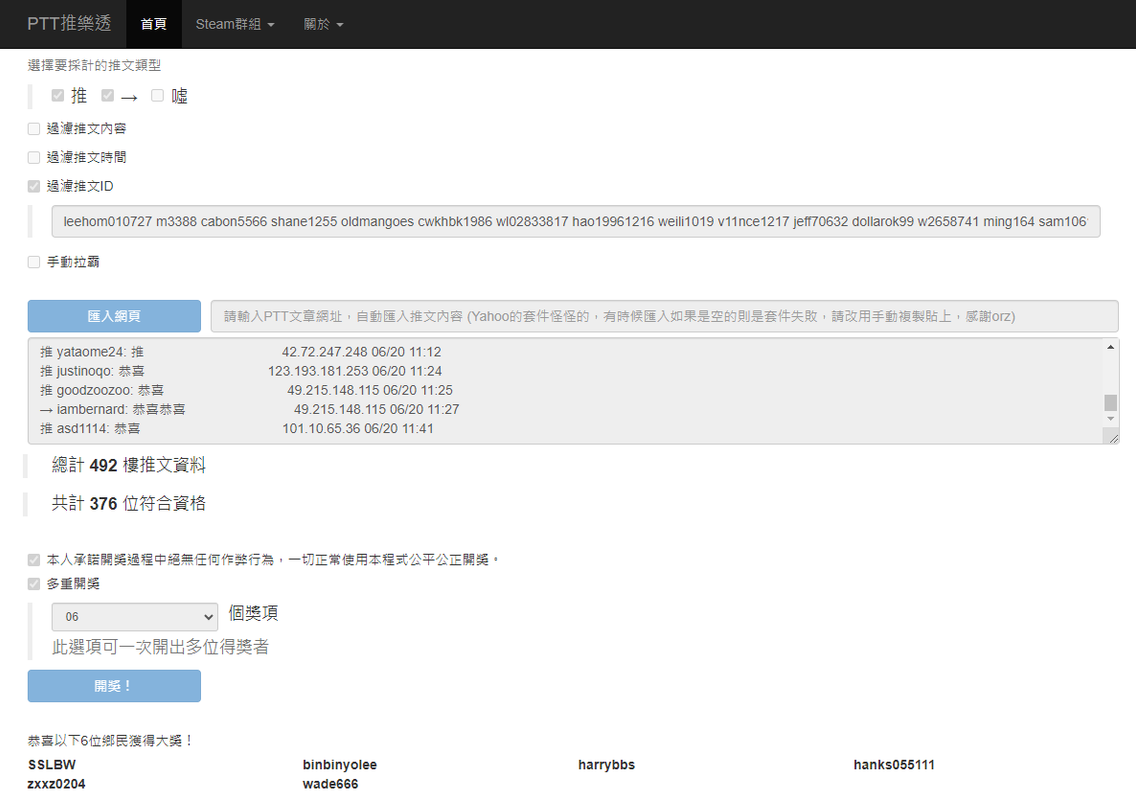The width and height of the screenshot is (1136, 800).
Task: Click the text area scrollbar down arrow
Action: pos(1111,419)
